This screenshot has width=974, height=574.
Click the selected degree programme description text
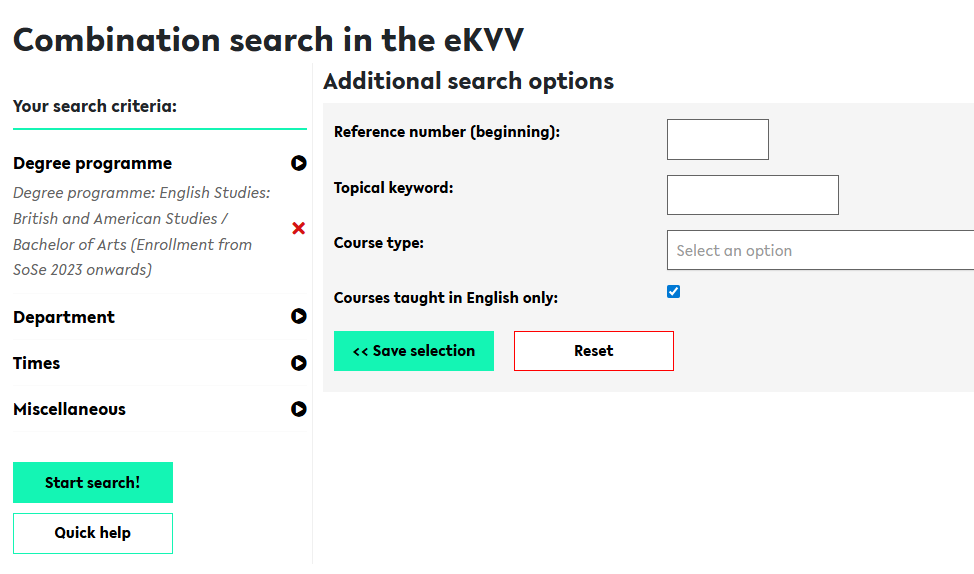(141, 231)
